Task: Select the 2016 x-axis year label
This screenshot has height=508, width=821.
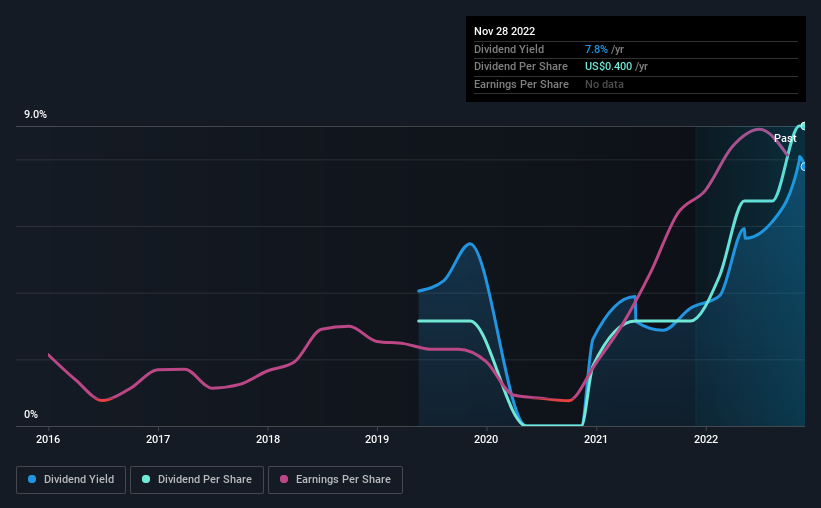Action: tap(48, 439)
